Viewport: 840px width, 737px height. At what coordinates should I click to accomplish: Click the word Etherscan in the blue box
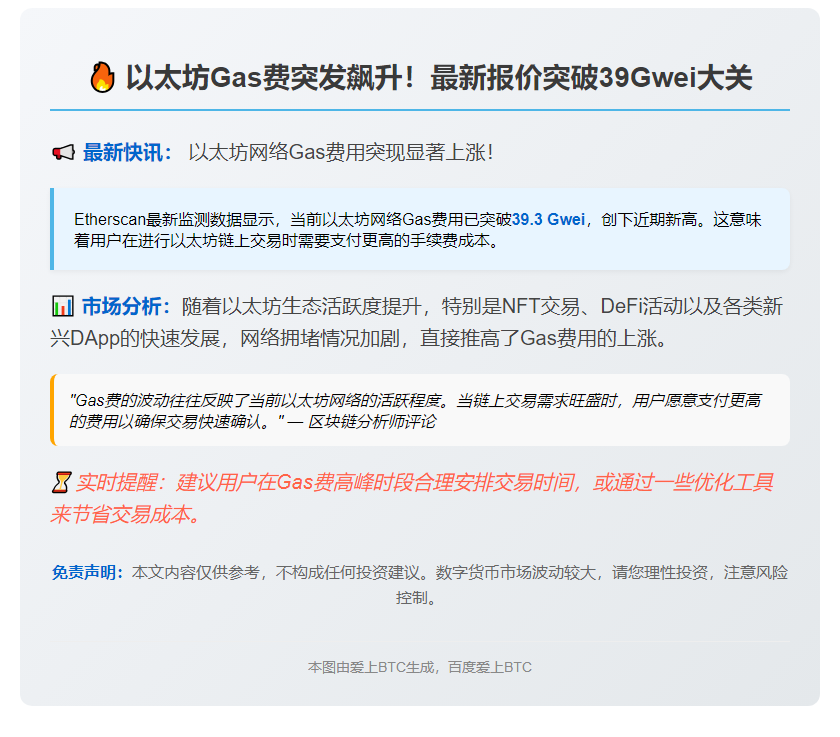110,220
